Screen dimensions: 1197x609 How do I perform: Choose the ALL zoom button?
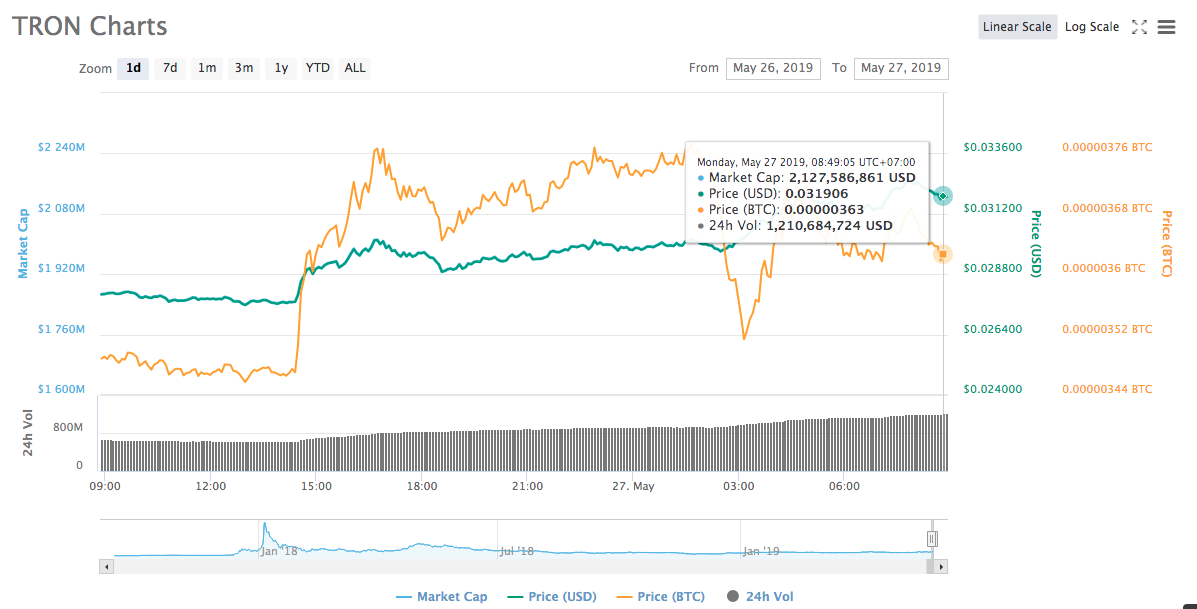tap(355, 68)
